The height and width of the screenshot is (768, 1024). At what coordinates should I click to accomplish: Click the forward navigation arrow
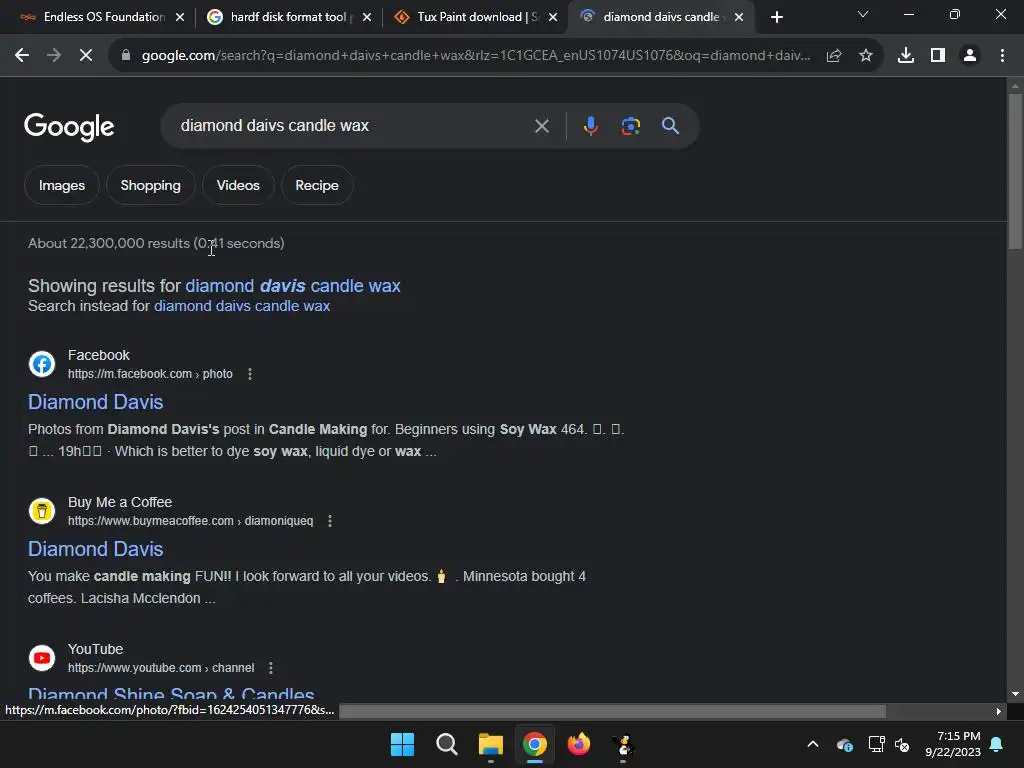(54, 56)
